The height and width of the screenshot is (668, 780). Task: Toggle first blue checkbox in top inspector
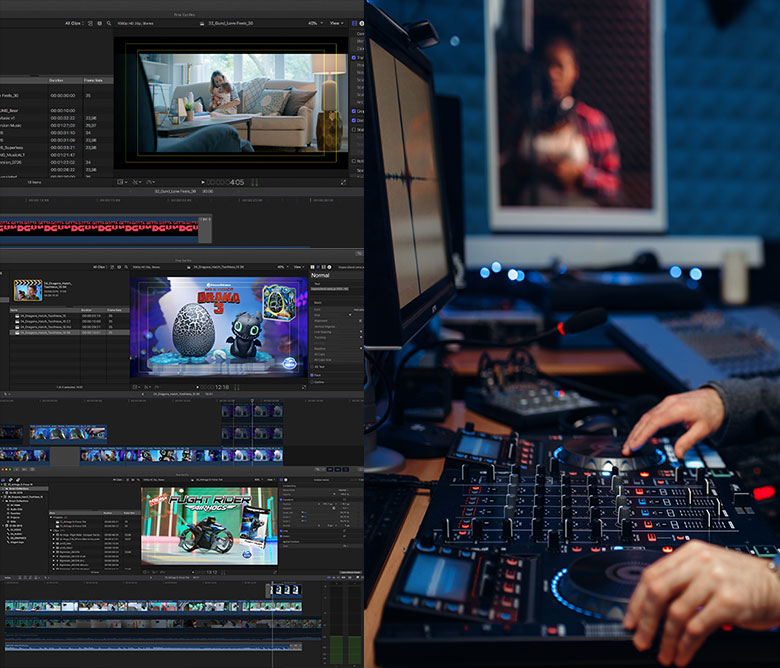354,58
